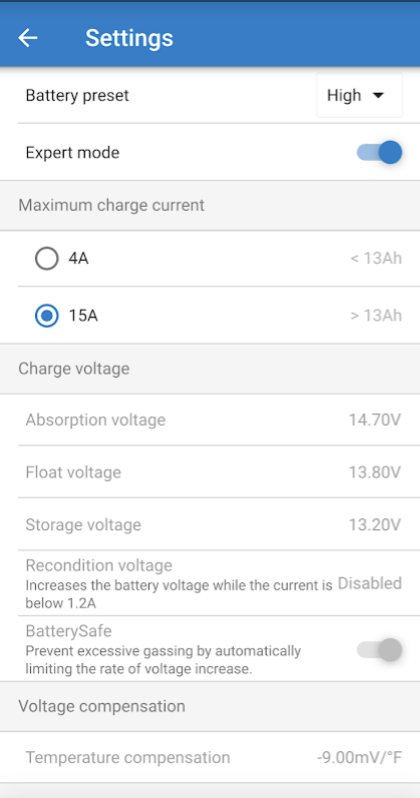The image size is (420, 798).
Task: Disable the Expert mode switch
Action: pyautogui.click(x=379, y=152)
